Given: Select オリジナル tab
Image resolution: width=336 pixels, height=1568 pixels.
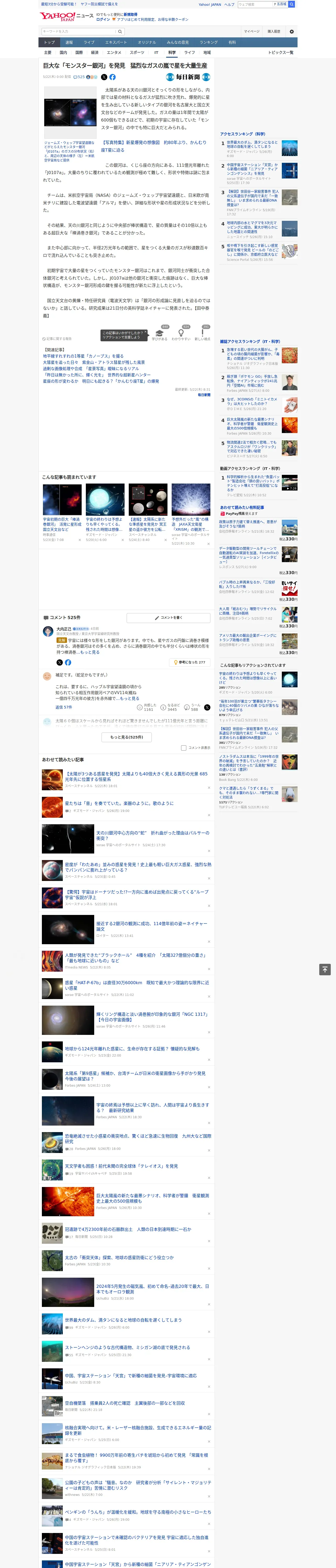Looking at the screenshot, I should click(x=147, y=42).
